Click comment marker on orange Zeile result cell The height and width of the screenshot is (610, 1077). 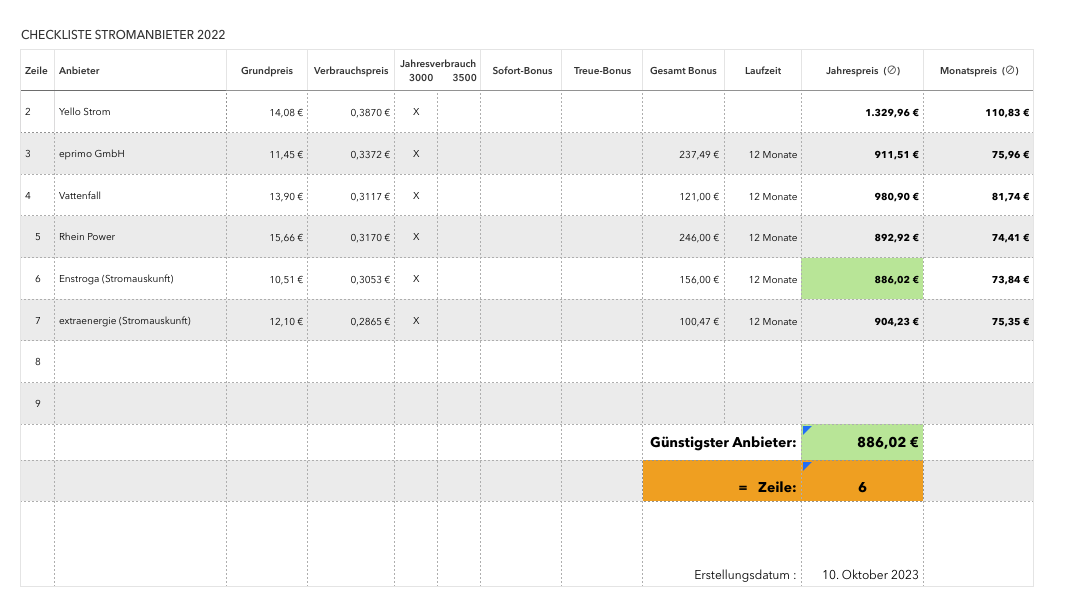tap(806, 465)
